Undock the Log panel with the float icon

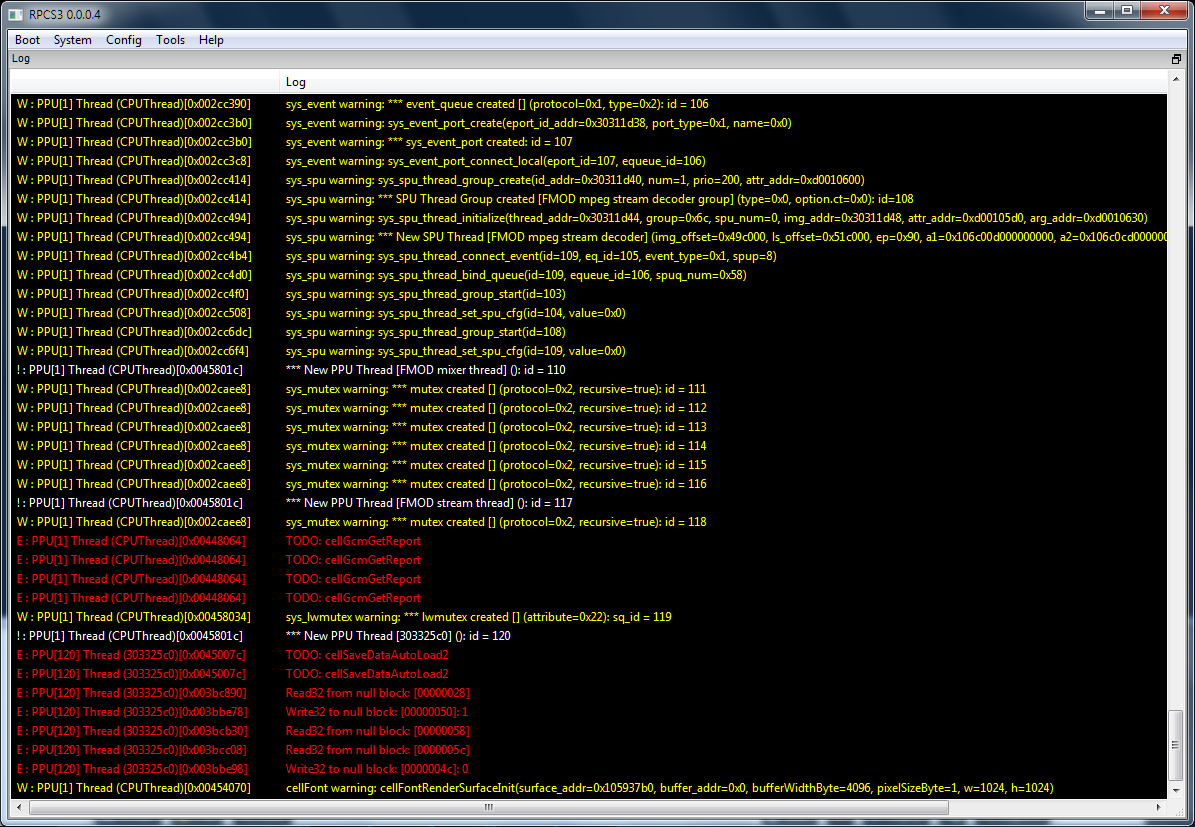pos(1177,59)
